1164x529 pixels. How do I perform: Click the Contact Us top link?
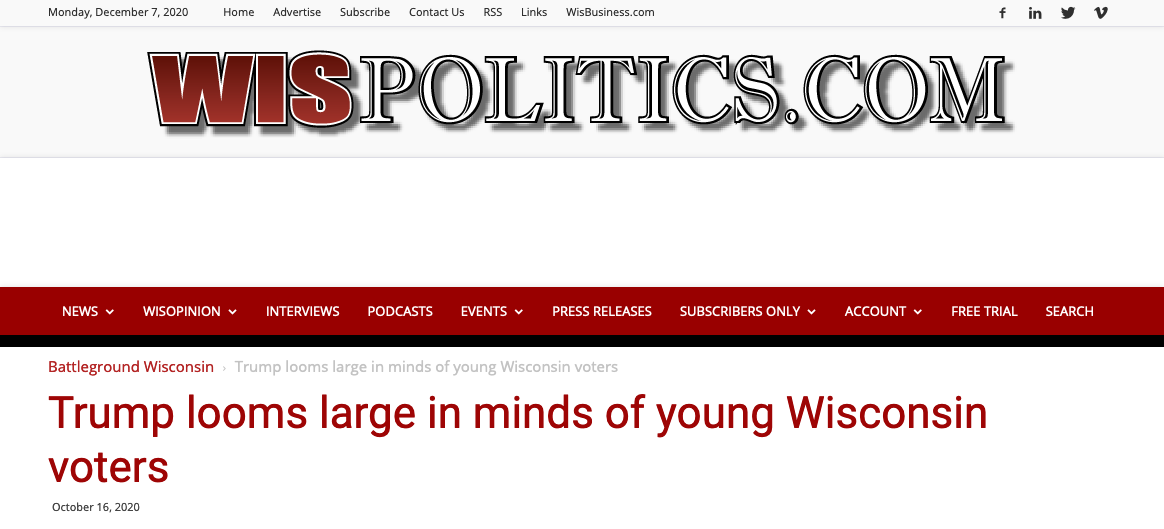pos(436,12)
